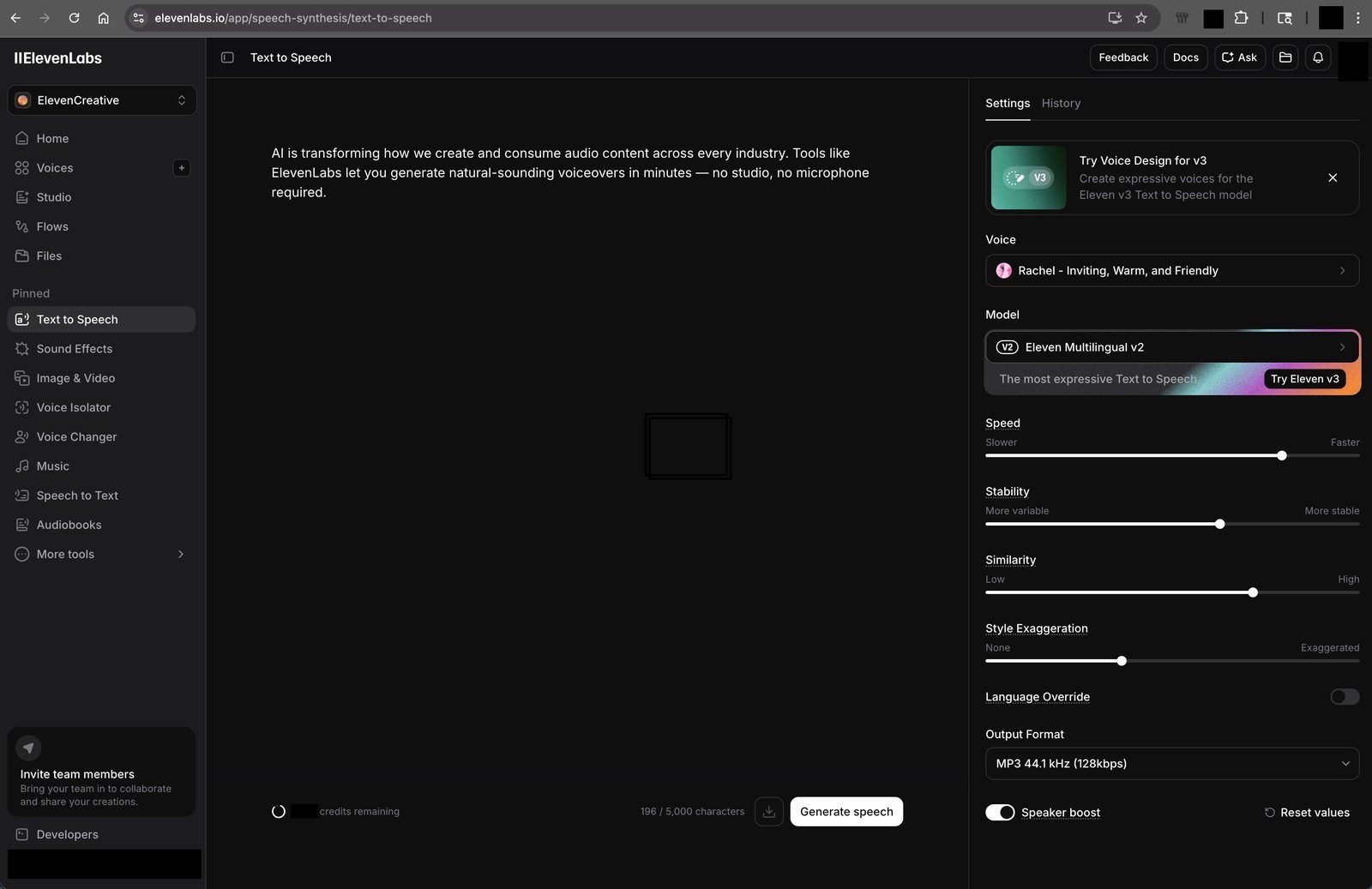Click Style Exaggeration slider handle
The width and height of the screenshot is (1372, 889).
click(1122, 661)
